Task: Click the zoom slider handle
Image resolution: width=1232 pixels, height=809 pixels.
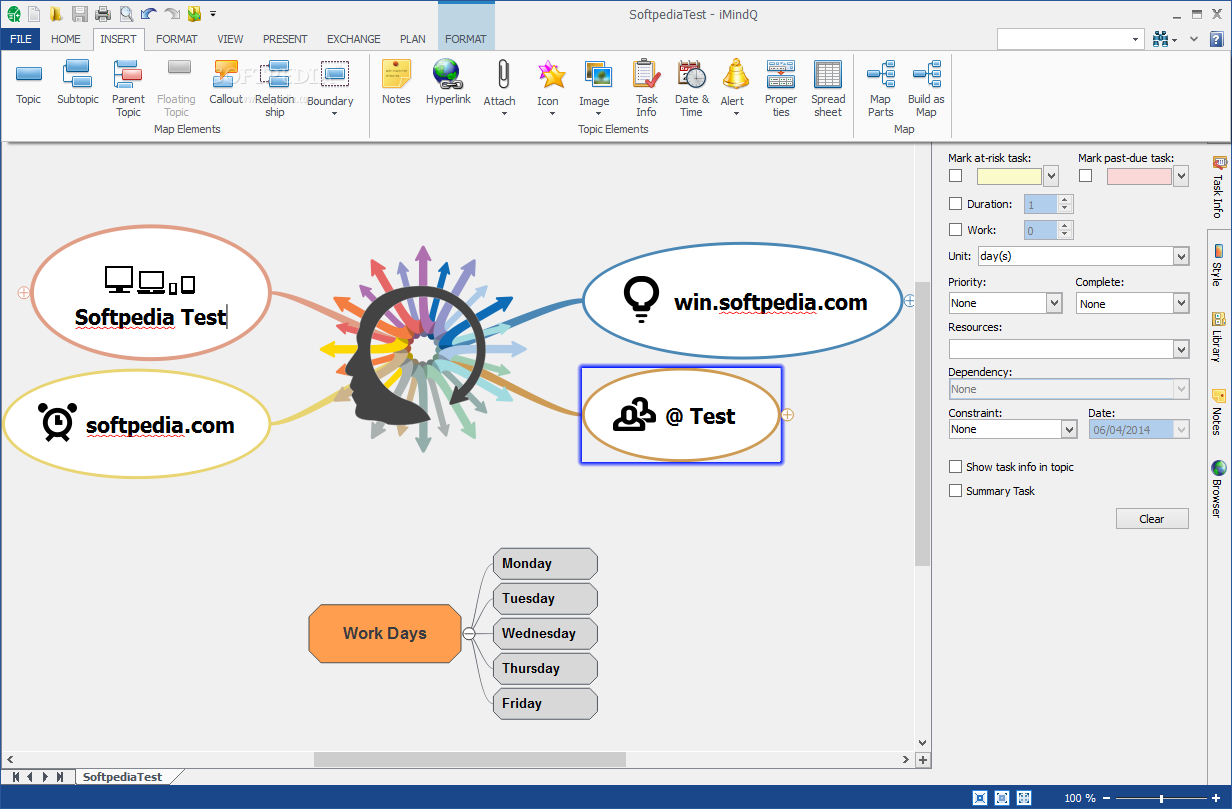Action: pos(1161,798)
